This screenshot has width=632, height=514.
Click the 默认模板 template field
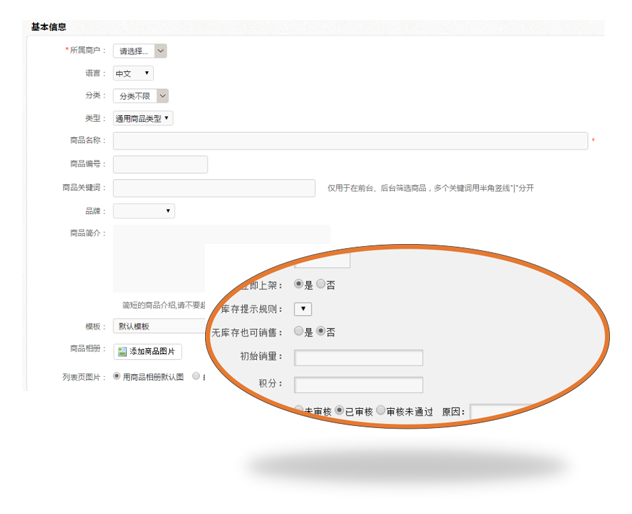159,326
